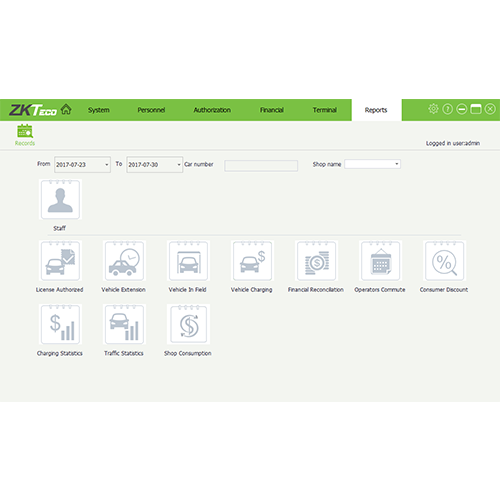Open the Shop Consumption report
Image resolution: width=500 pixels, height=500 pixels.
(188, 324)
